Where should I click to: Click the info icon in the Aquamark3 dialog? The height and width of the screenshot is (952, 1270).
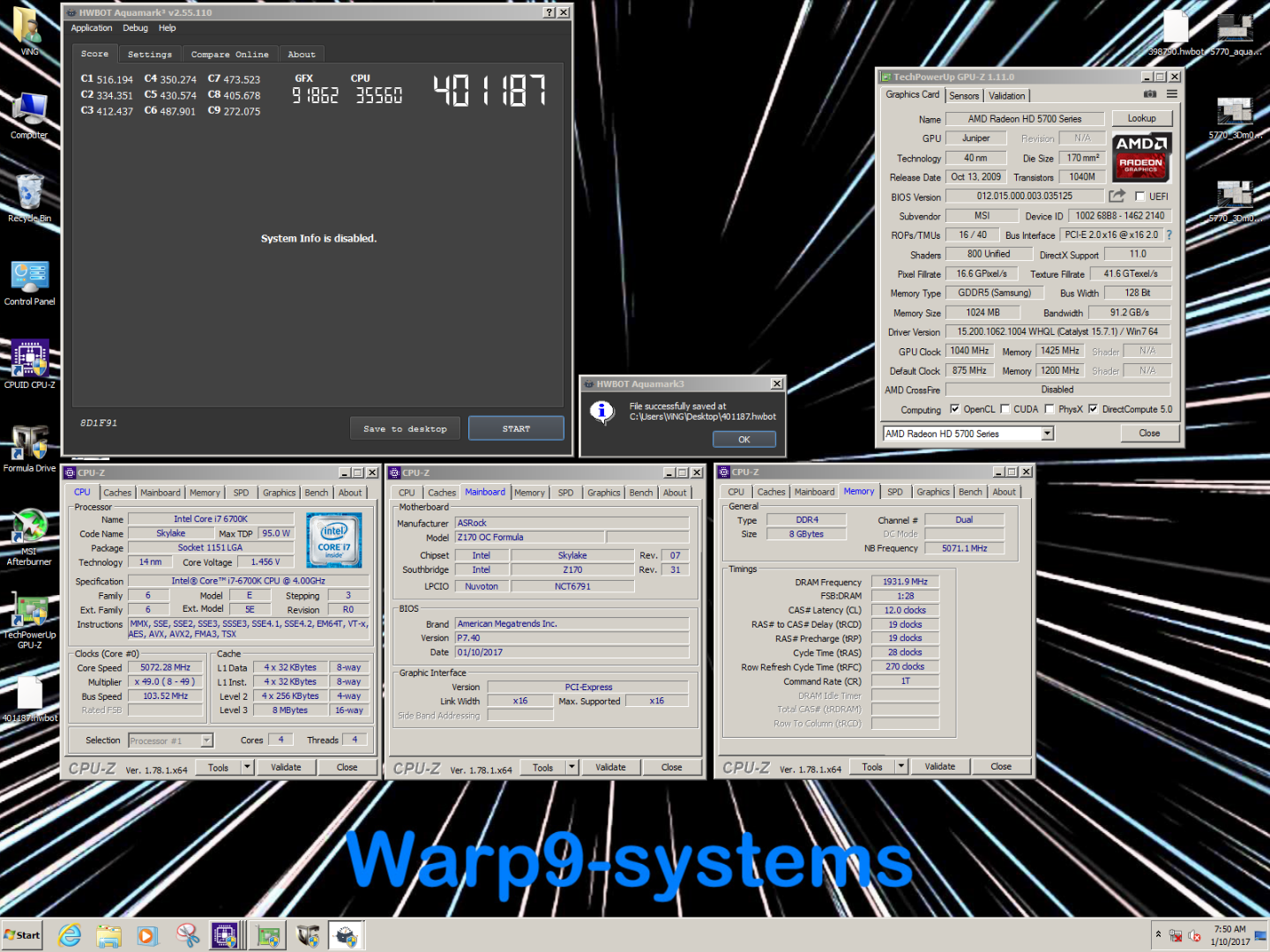tap(602, 411)
